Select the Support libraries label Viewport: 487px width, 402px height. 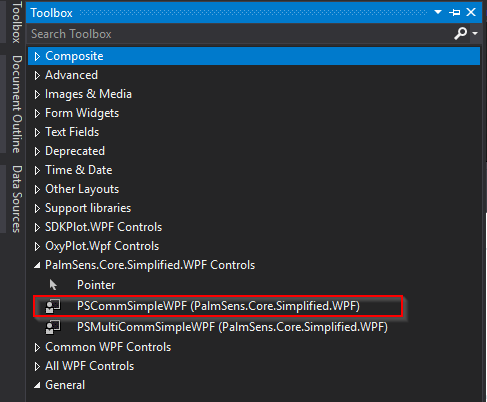click(88, 208)
